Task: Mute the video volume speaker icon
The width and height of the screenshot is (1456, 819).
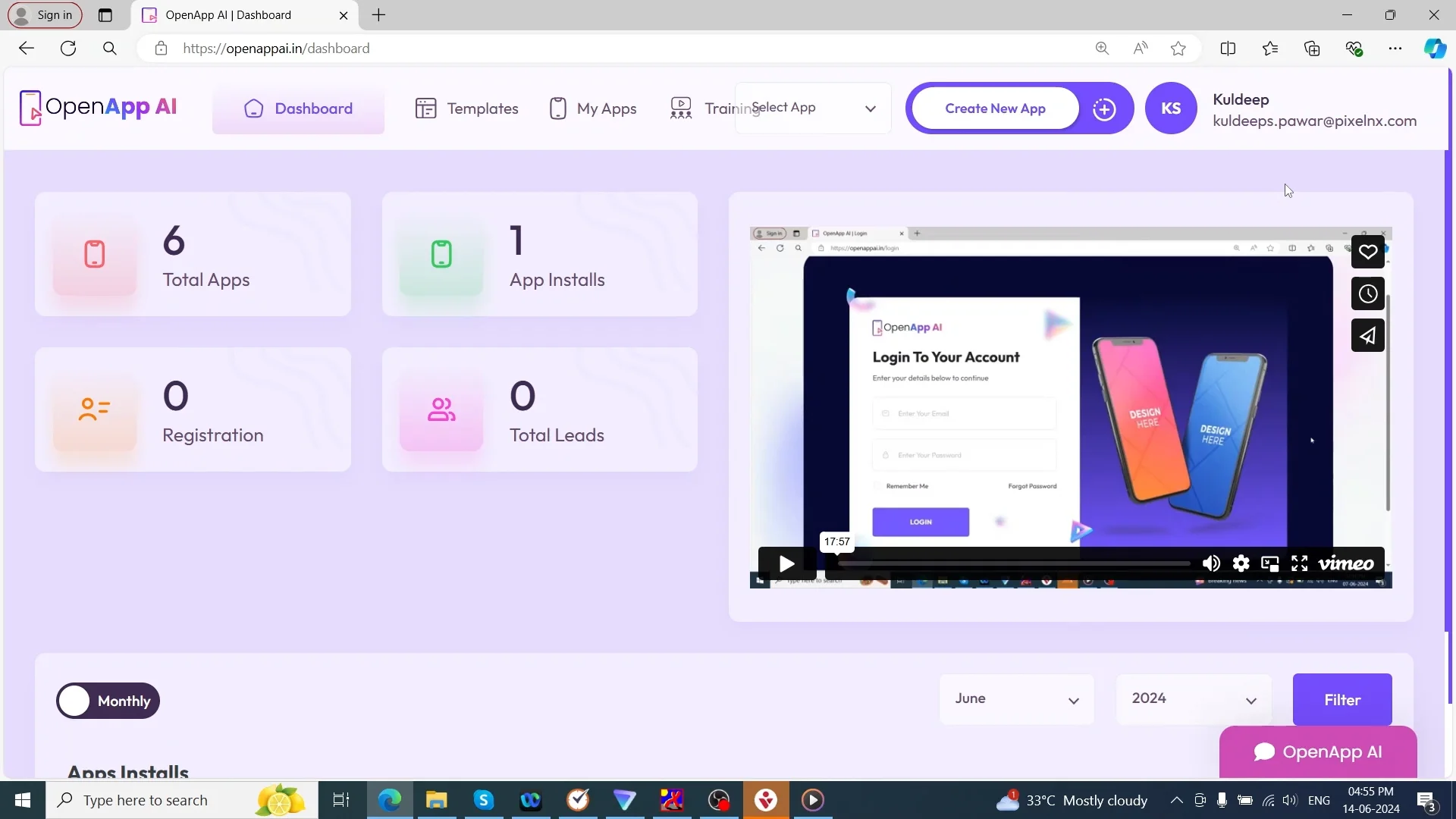Action: click(1211, 563)
